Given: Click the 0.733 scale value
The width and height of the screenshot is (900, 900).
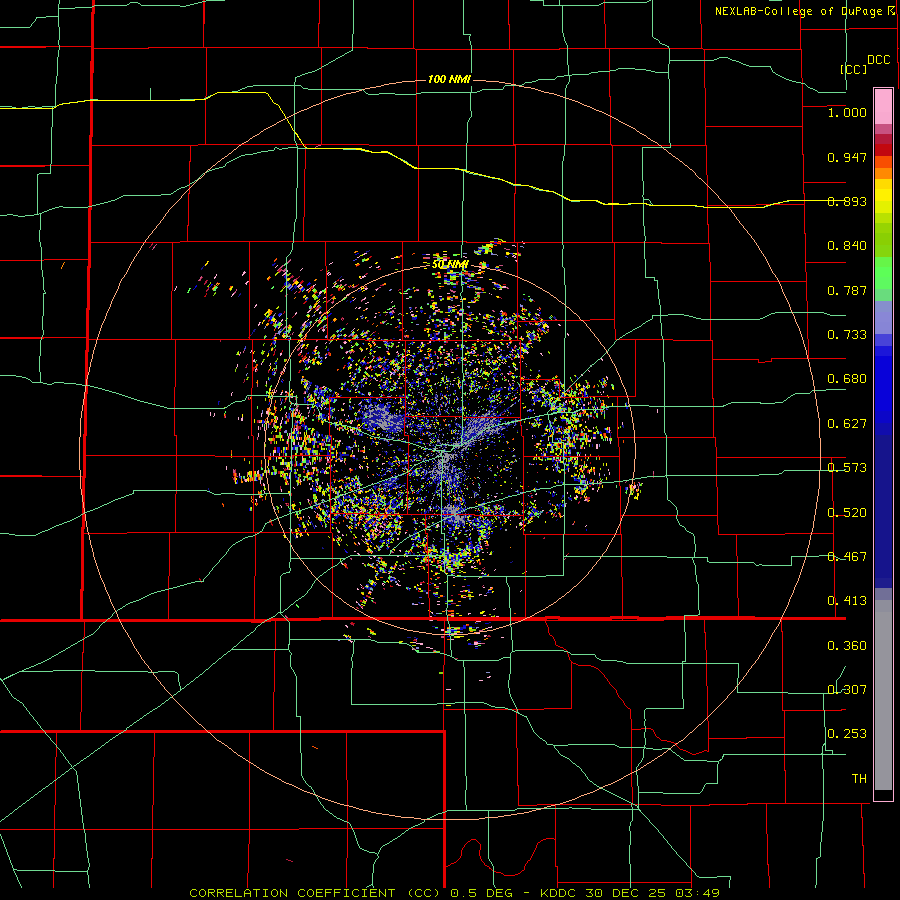Looking at the screenshot, I should [847, 335].
